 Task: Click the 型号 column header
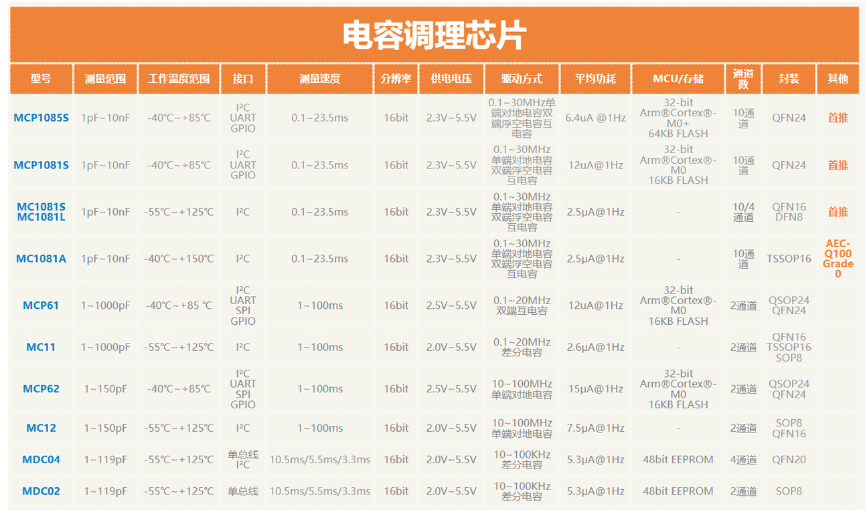[x=41, y=79]
